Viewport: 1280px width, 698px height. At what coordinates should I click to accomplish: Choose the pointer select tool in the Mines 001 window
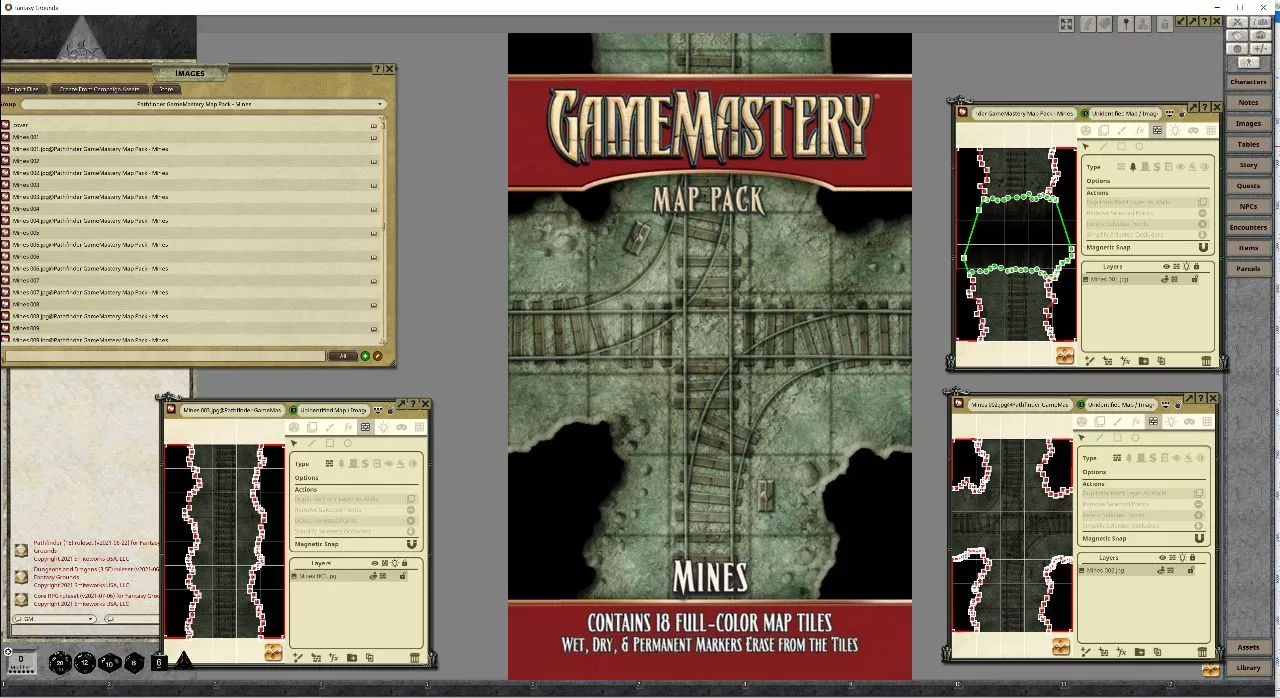1085,147
